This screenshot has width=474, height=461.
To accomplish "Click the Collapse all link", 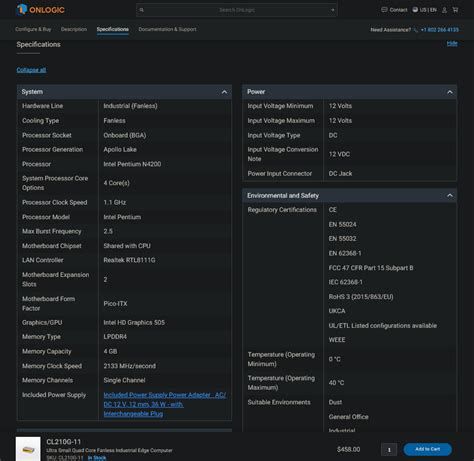I will pyautogui.click(x=31, y=70).
